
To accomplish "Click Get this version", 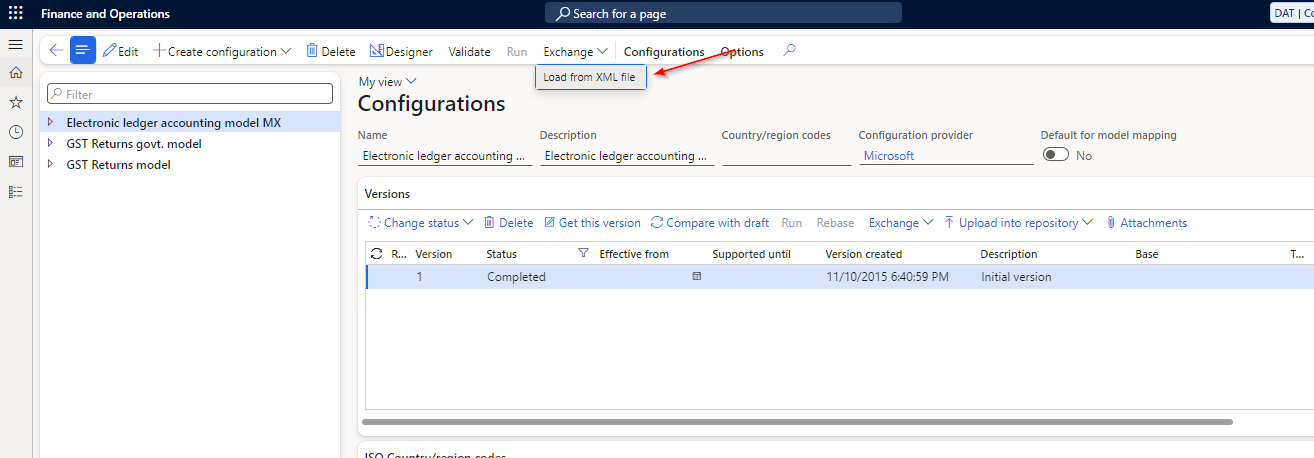I will tap(592, 223).
